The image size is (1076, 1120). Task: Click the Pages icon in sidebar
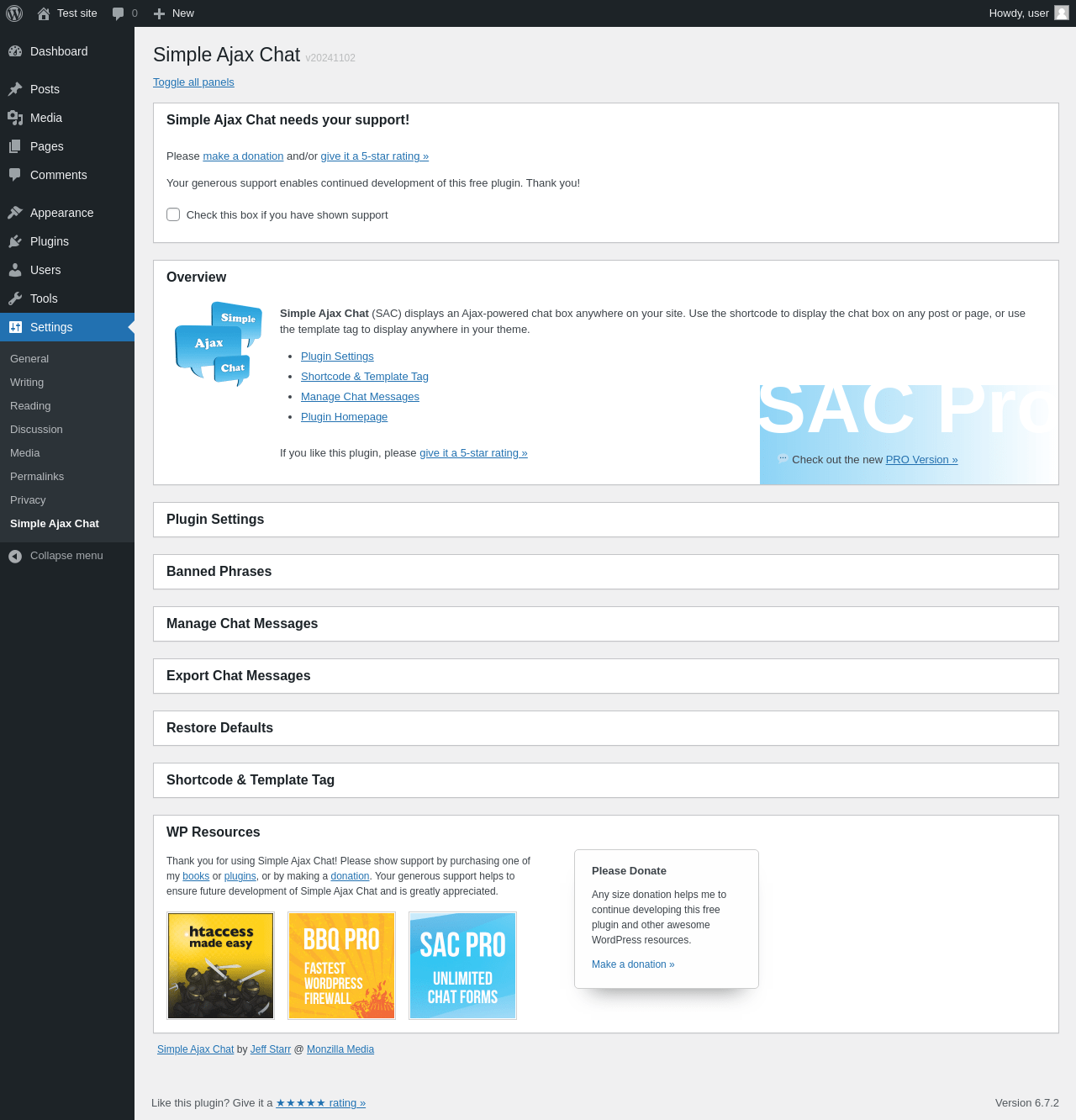[x=15, y=146]
